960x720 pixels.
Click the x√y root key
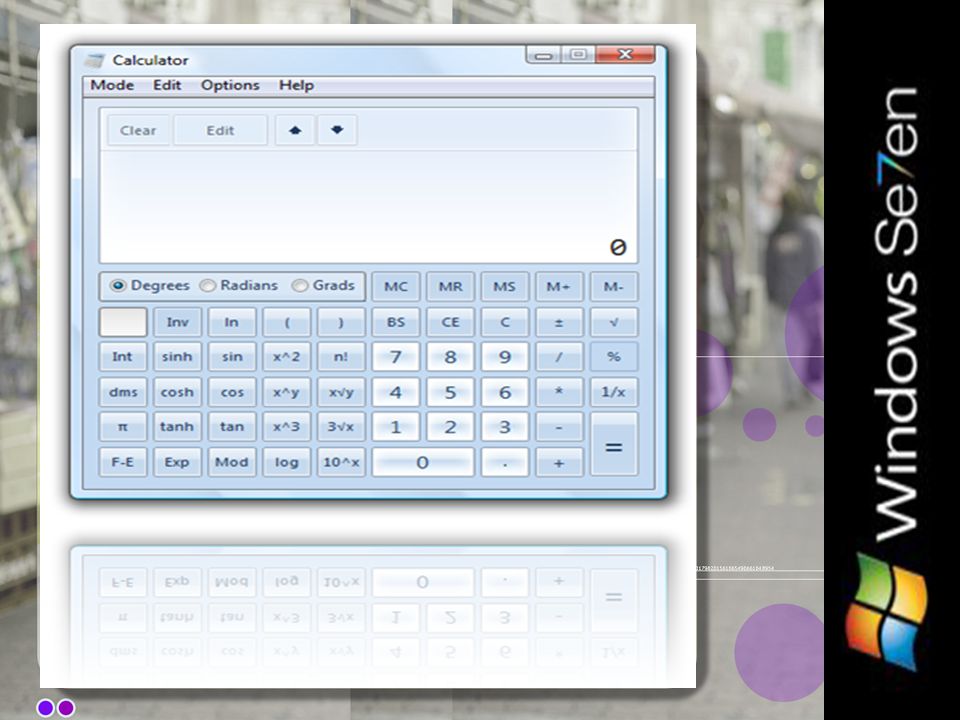(341, 392)
